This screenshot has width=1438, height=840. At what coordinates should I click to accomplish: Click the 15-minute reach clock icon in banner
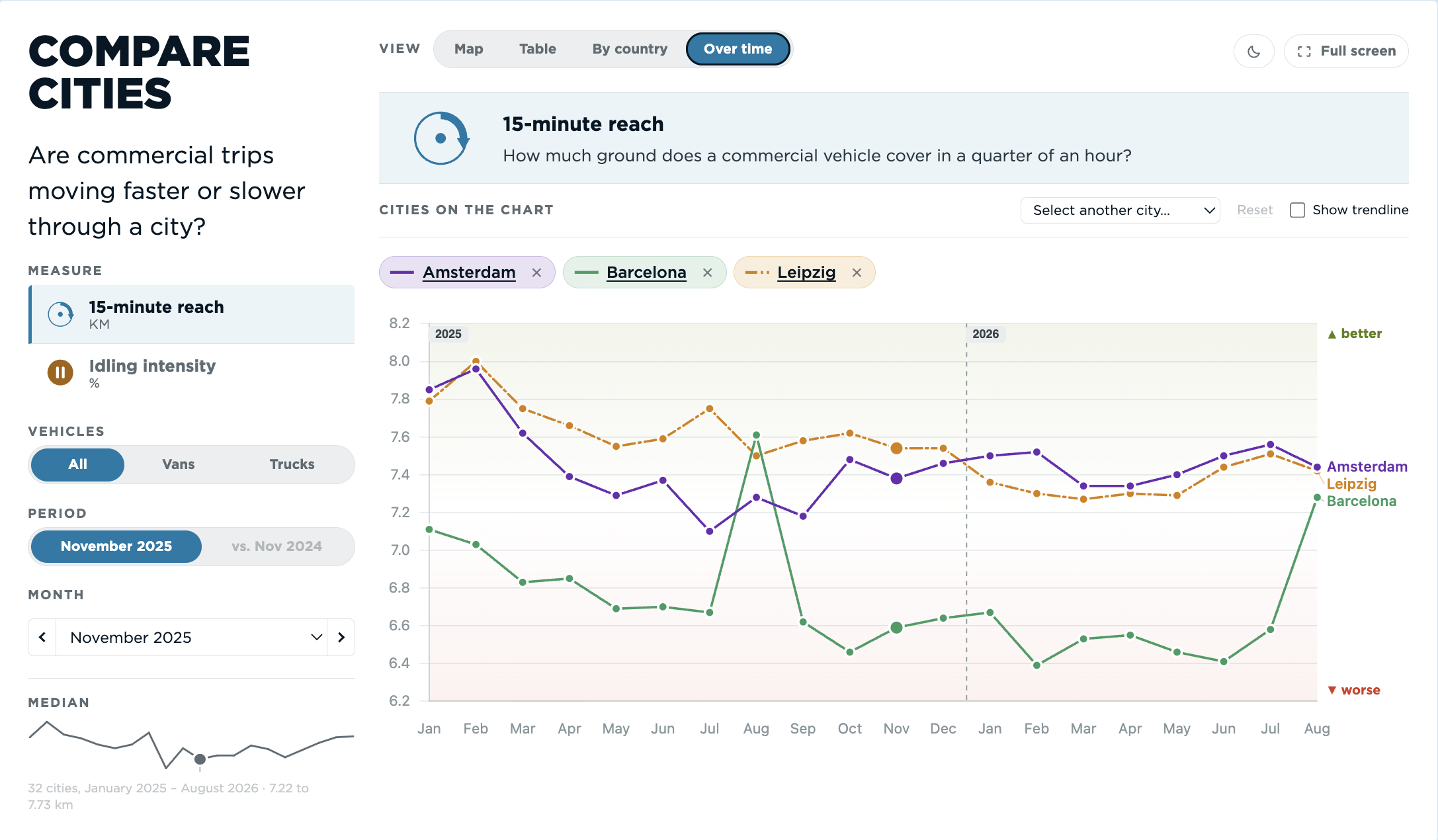[441, 138]
